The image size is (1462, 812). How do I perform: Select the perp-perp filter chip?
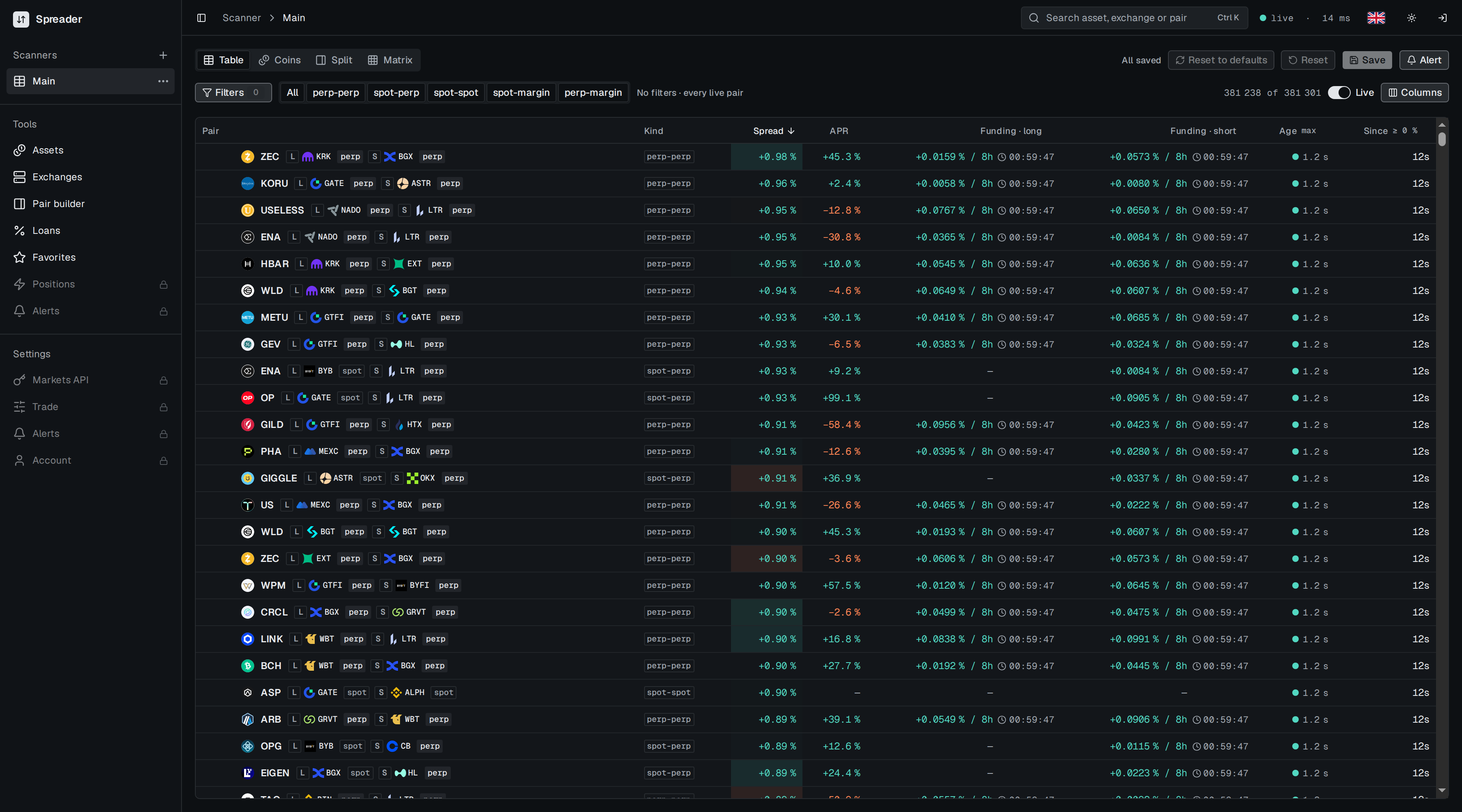[x=335, y=93]
